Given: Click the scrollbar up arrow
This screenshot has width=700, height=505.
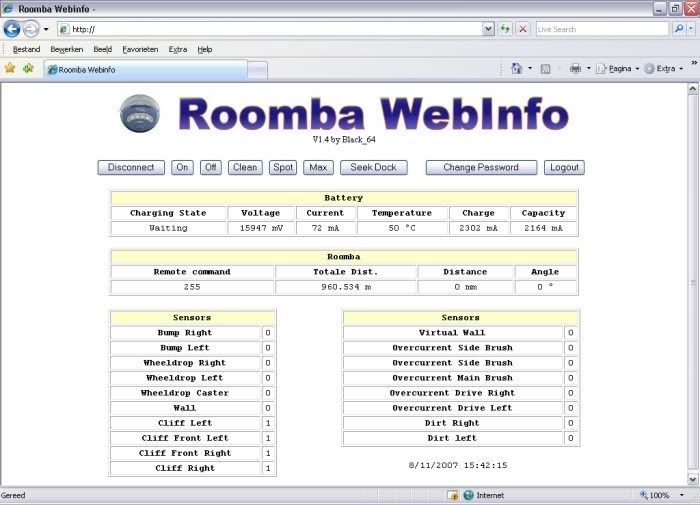Looking at the screenshot, I should [692, 88].
